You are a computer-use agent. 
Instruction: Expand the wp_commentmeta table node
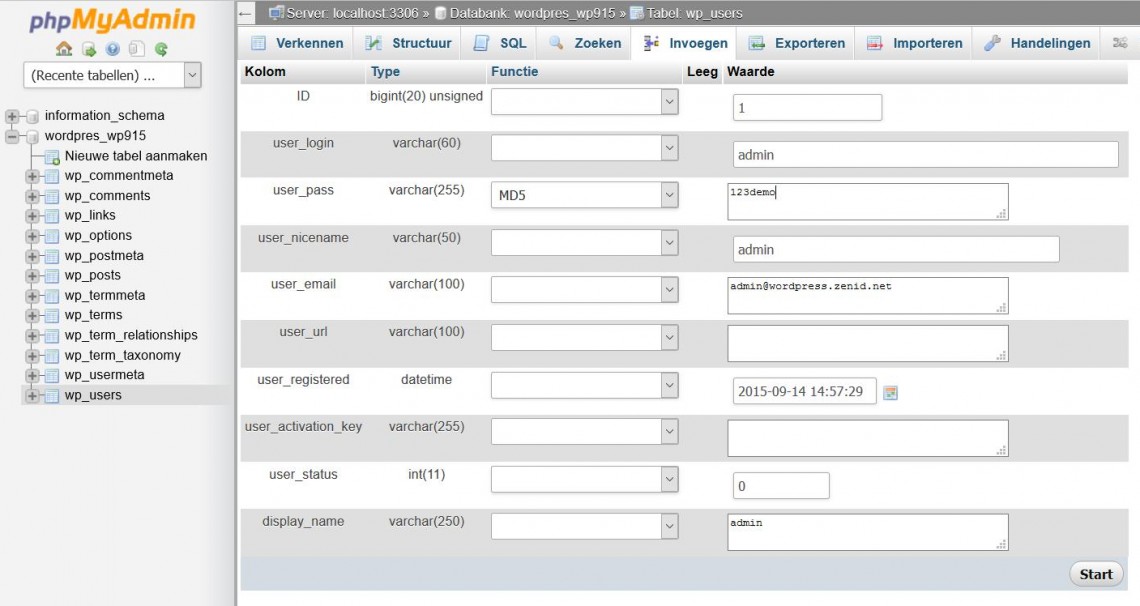pos(32,176)
